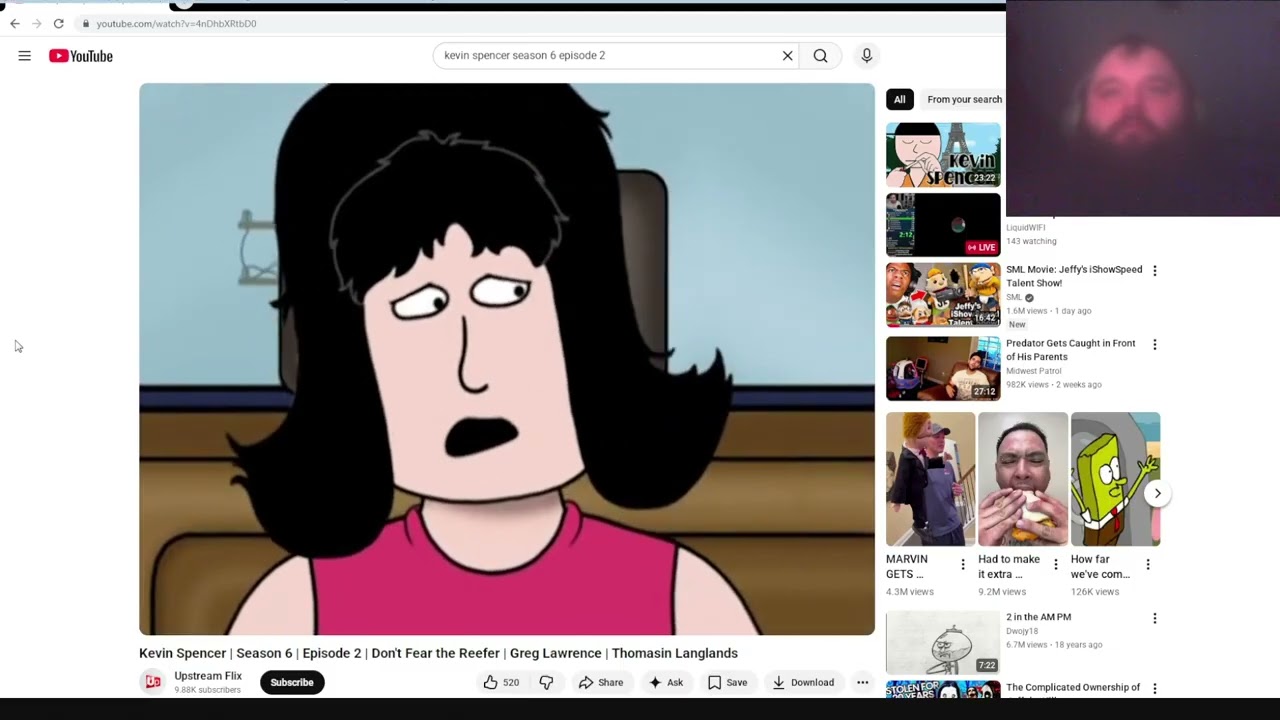
Task: Click the '9.88K subscribers' text
Action: coord(207,690)
